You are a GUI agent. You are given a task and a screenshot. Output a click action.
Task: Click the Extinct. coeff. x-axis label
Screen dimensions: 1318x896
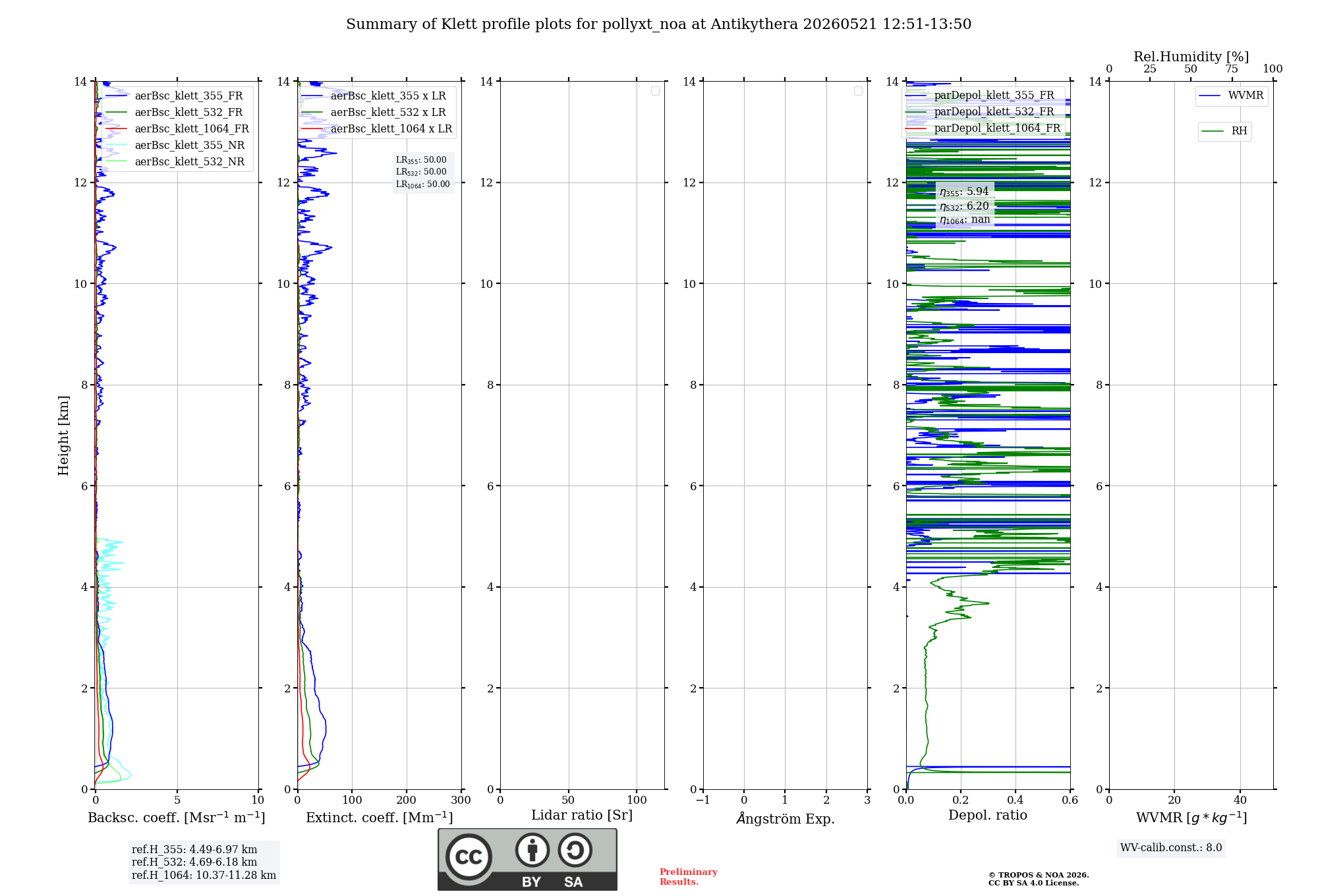380,818
